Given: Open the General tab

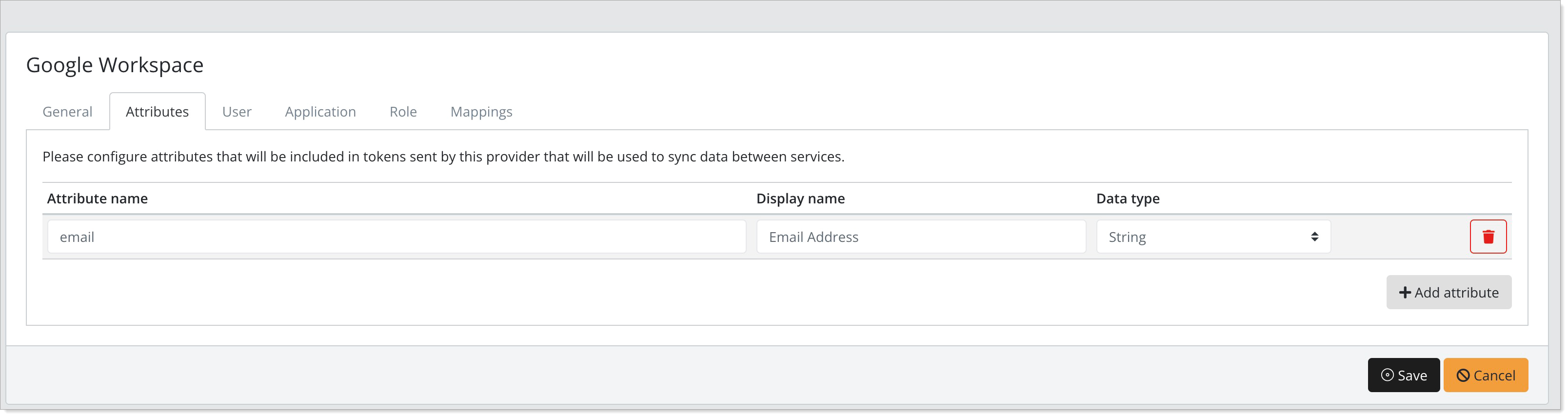Looking at the screenshot, I should pos(68,111).
